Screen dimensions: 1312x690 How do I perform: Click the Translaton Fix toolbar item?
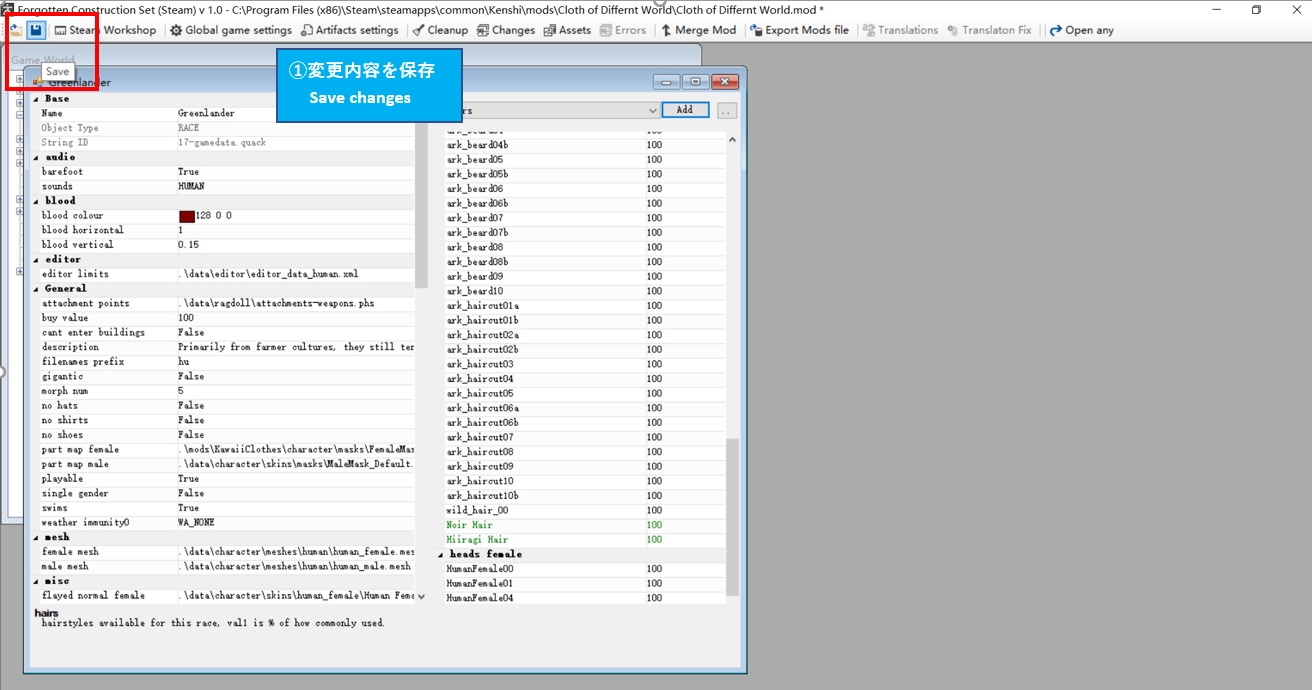(989, 30)
